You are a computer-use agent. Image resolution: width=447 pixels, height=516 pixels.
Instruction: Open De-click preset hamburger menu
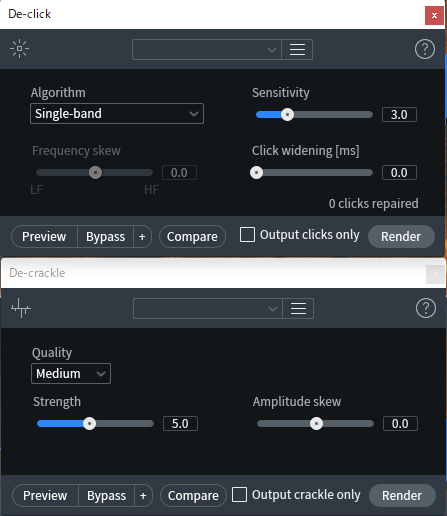point(297,49)
